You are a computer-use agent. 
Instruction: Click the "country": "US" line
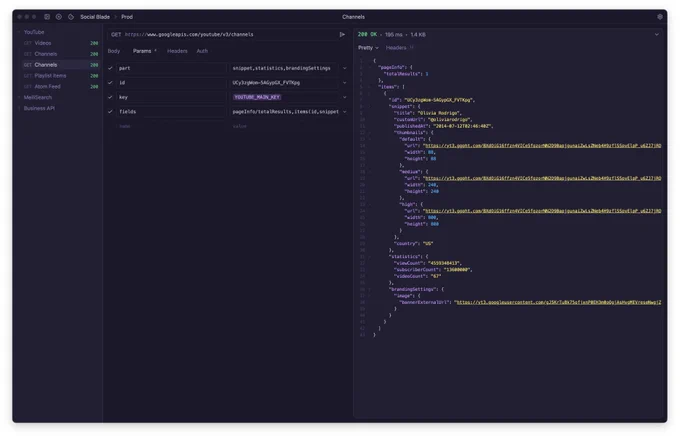pyautogui.click(x=413, y=244)
